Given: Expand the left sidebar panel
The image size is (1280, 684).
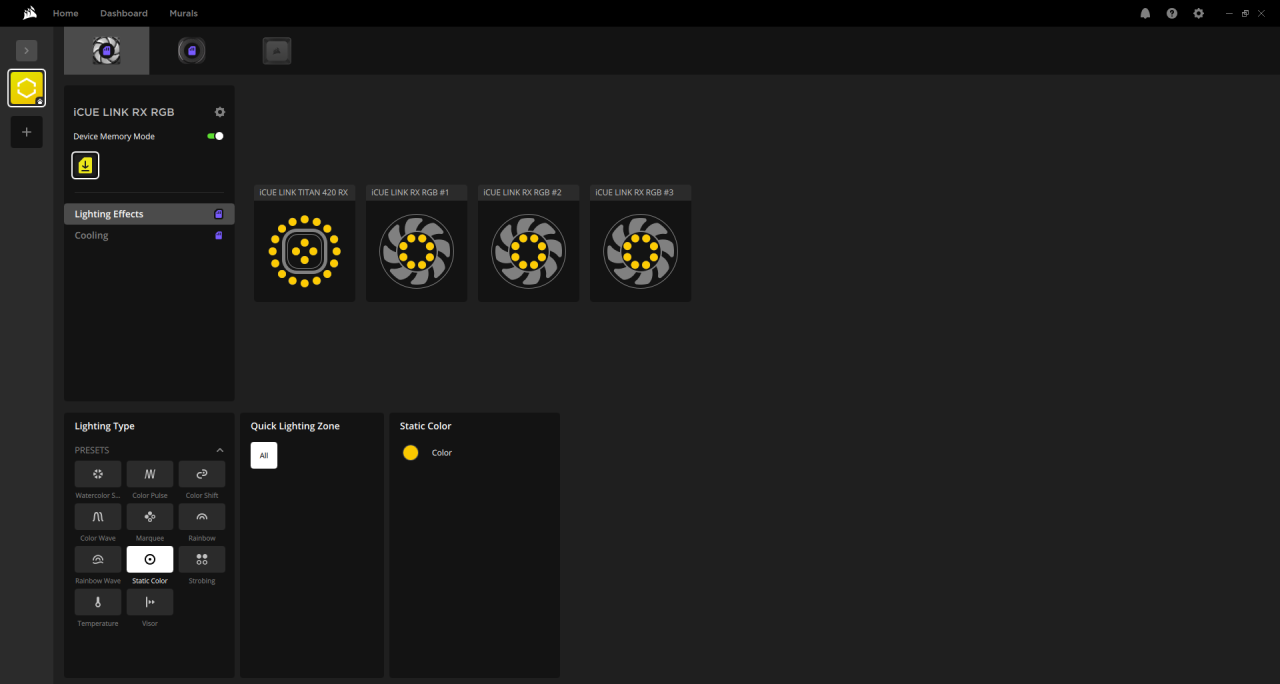Looking at the screenshot, I should [26, 50].
